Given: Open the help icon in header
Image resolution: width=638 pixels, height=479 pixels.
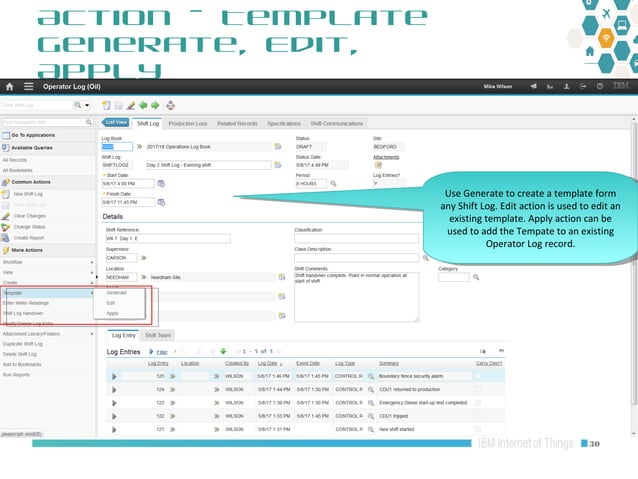Looking at the screenshot, I should (600, 86).
